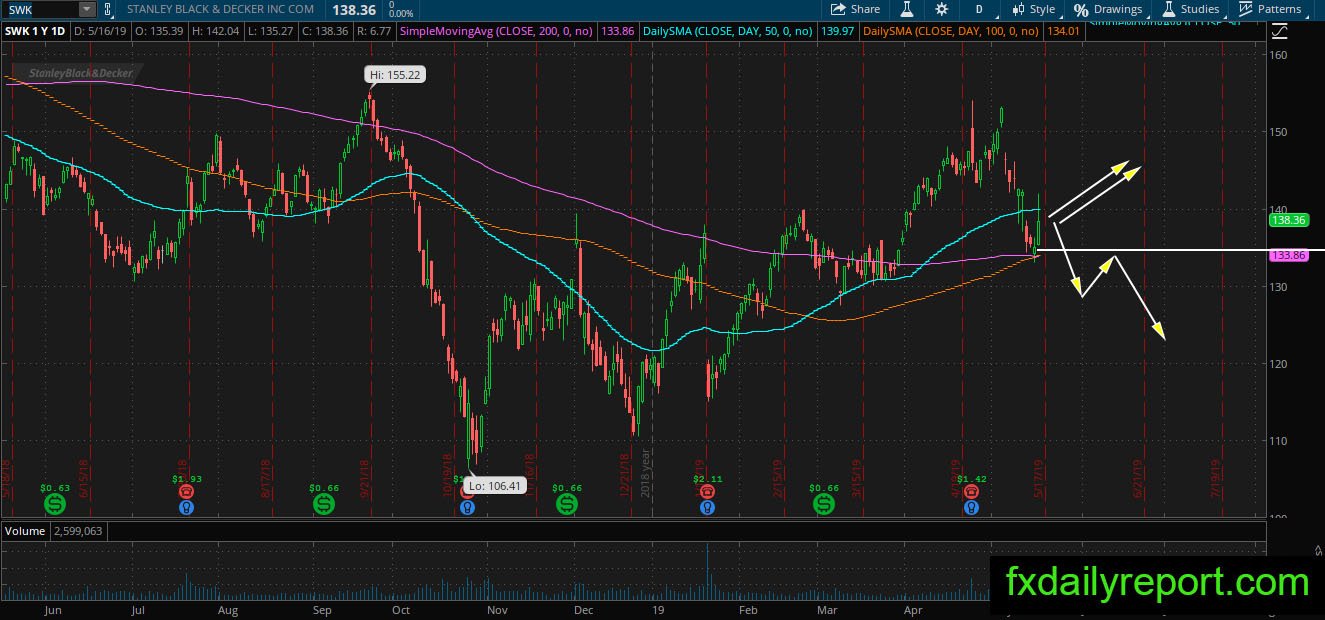
Task: Open the D timeframe selector
Action: pos(979,9)
